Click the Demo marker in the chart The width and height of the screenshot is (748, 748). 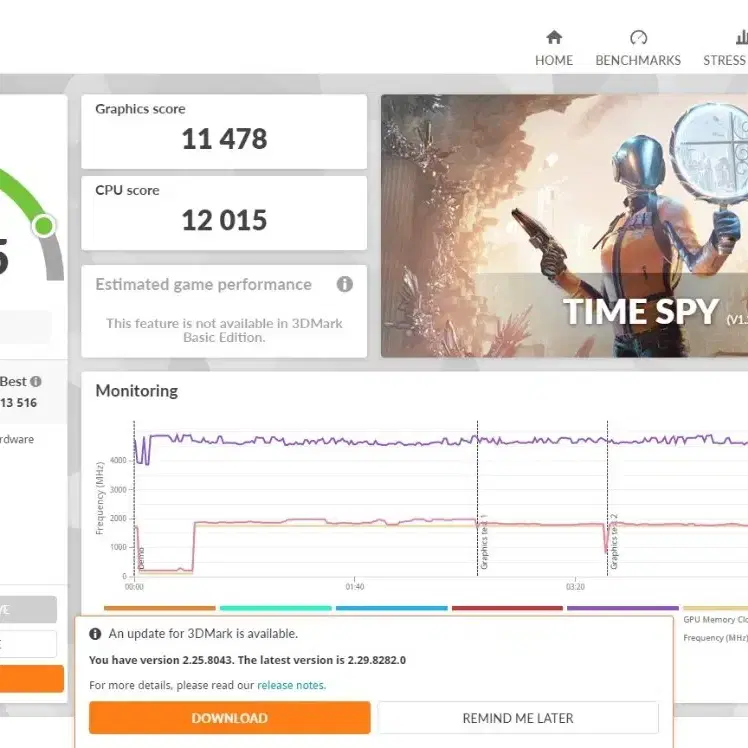141,559
